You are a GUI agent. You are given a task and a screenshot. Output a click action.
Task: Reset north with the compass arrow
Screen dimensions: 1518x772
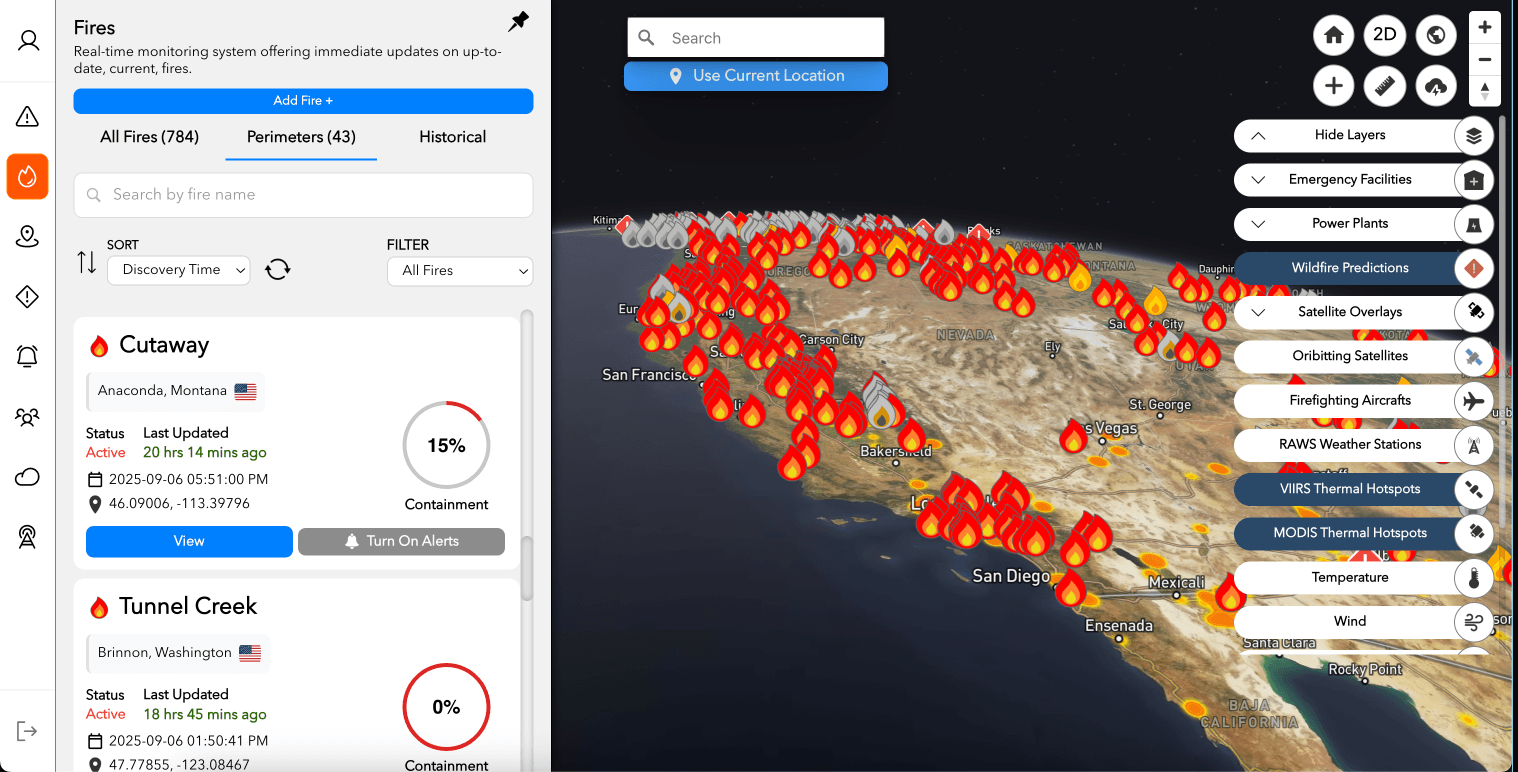tap(1485, 91)
